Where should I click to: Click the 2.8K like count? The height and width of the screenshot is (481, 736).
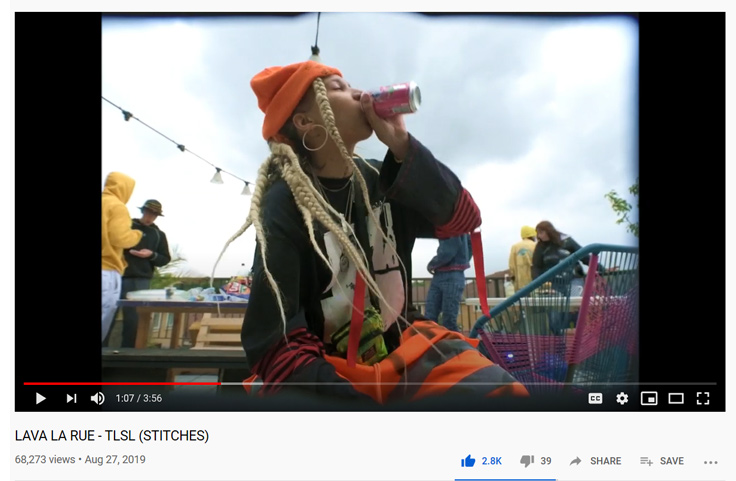pos(491,461)
